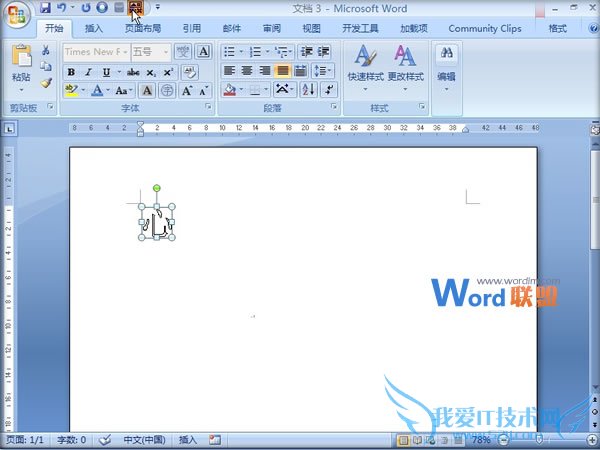600x450 pixels.
Task: Copy the selection
Action: (x=46, y=66)
